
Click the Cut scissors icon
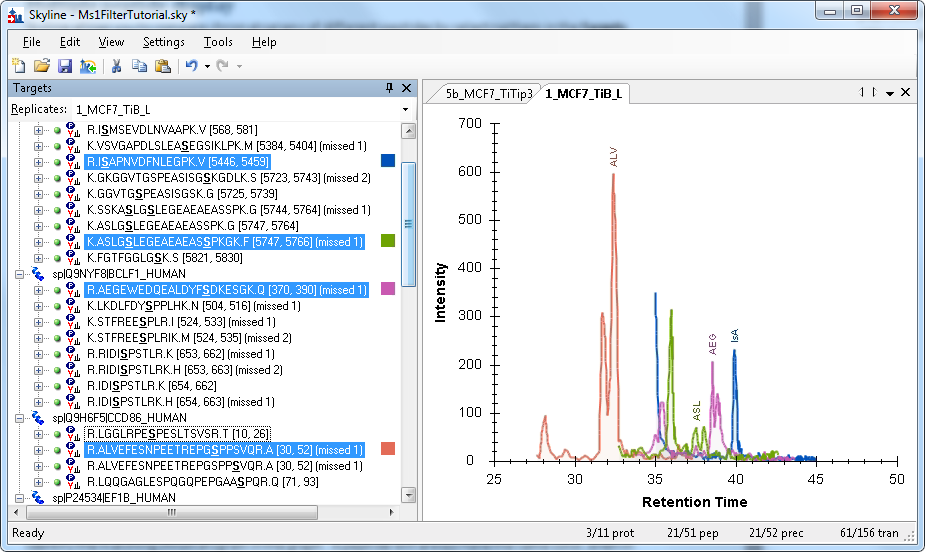pyautogui.click(x=116, y=66)
